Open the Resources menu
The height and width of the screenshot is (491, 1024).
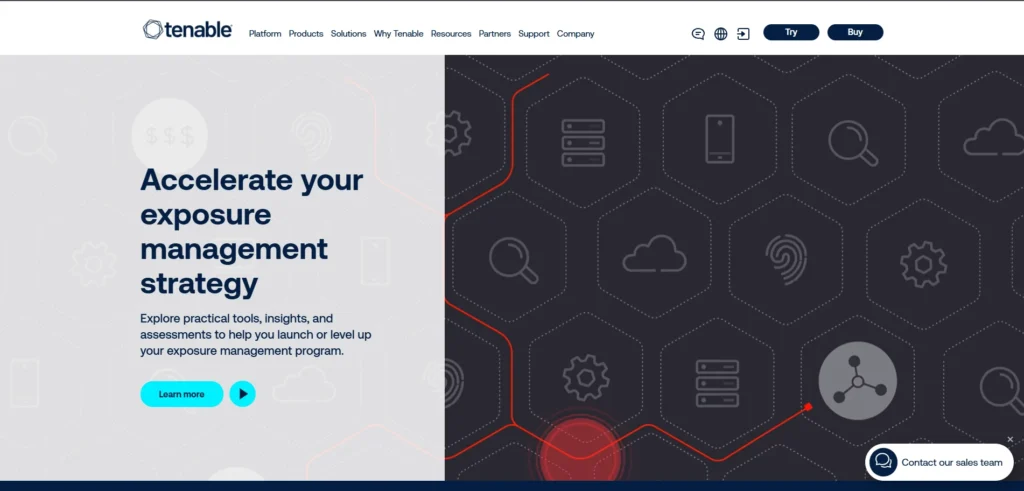[x=451, y=34]
